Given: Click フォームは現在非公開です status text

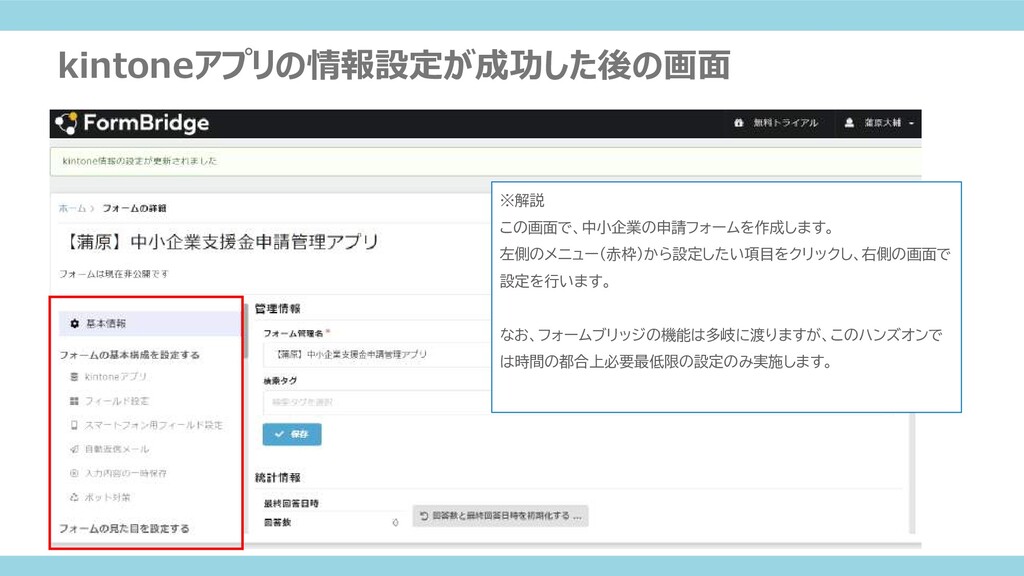Looking at the screenshot, I should [x=114, y=274].
